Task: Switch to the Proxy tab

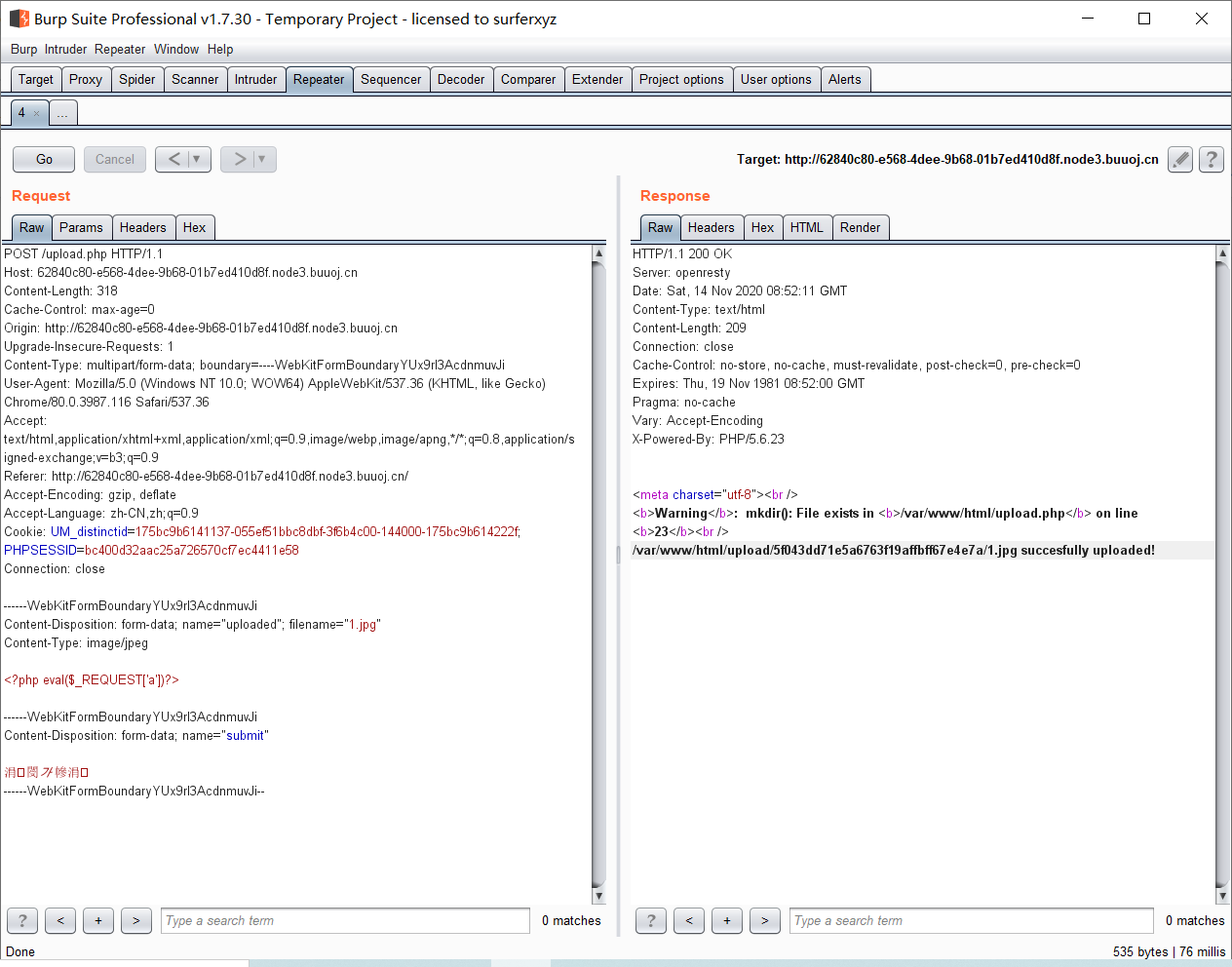Action: [86, 80]
